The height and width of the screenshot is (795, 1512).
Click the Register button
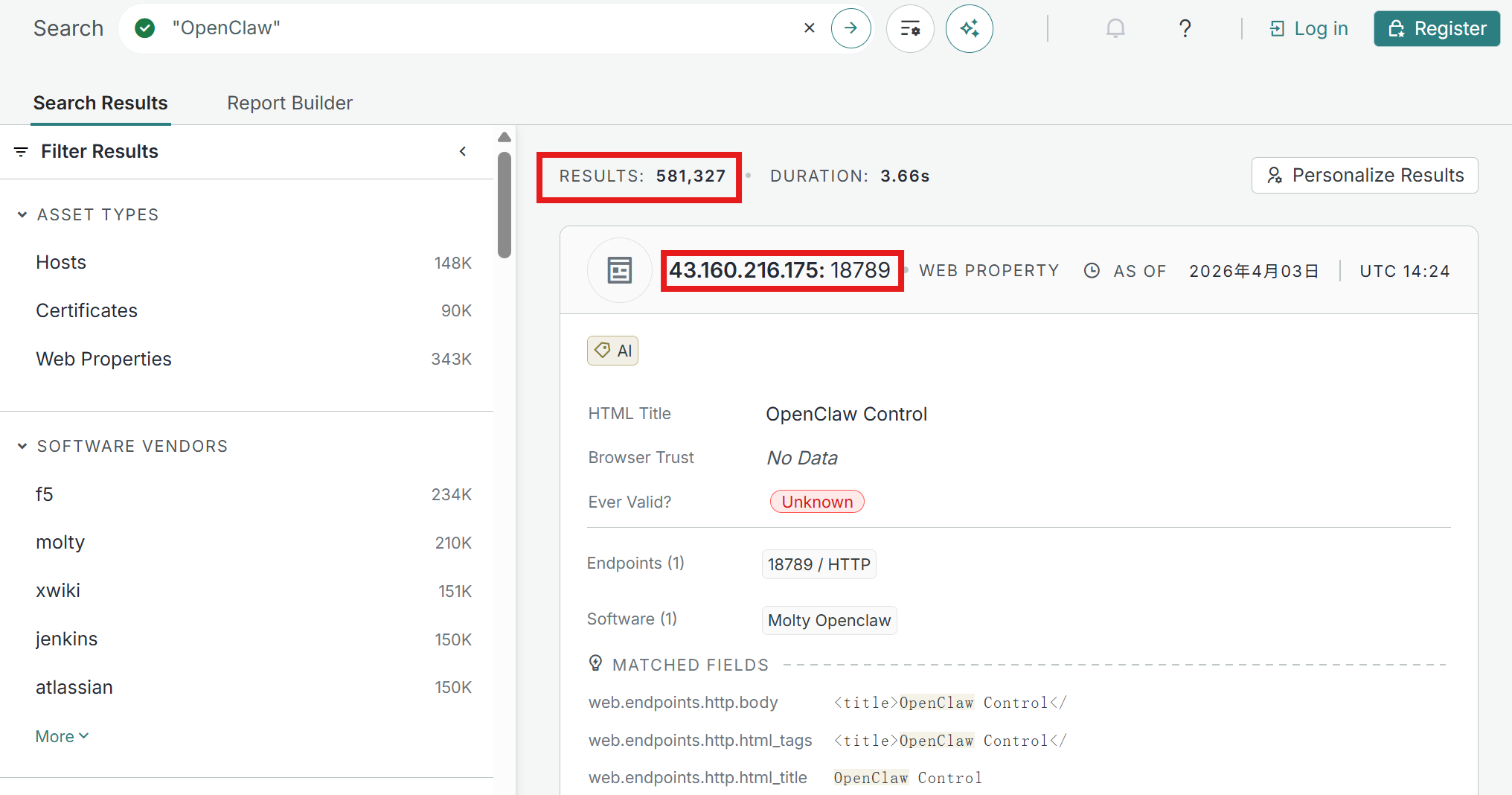tap(1436, 28)
